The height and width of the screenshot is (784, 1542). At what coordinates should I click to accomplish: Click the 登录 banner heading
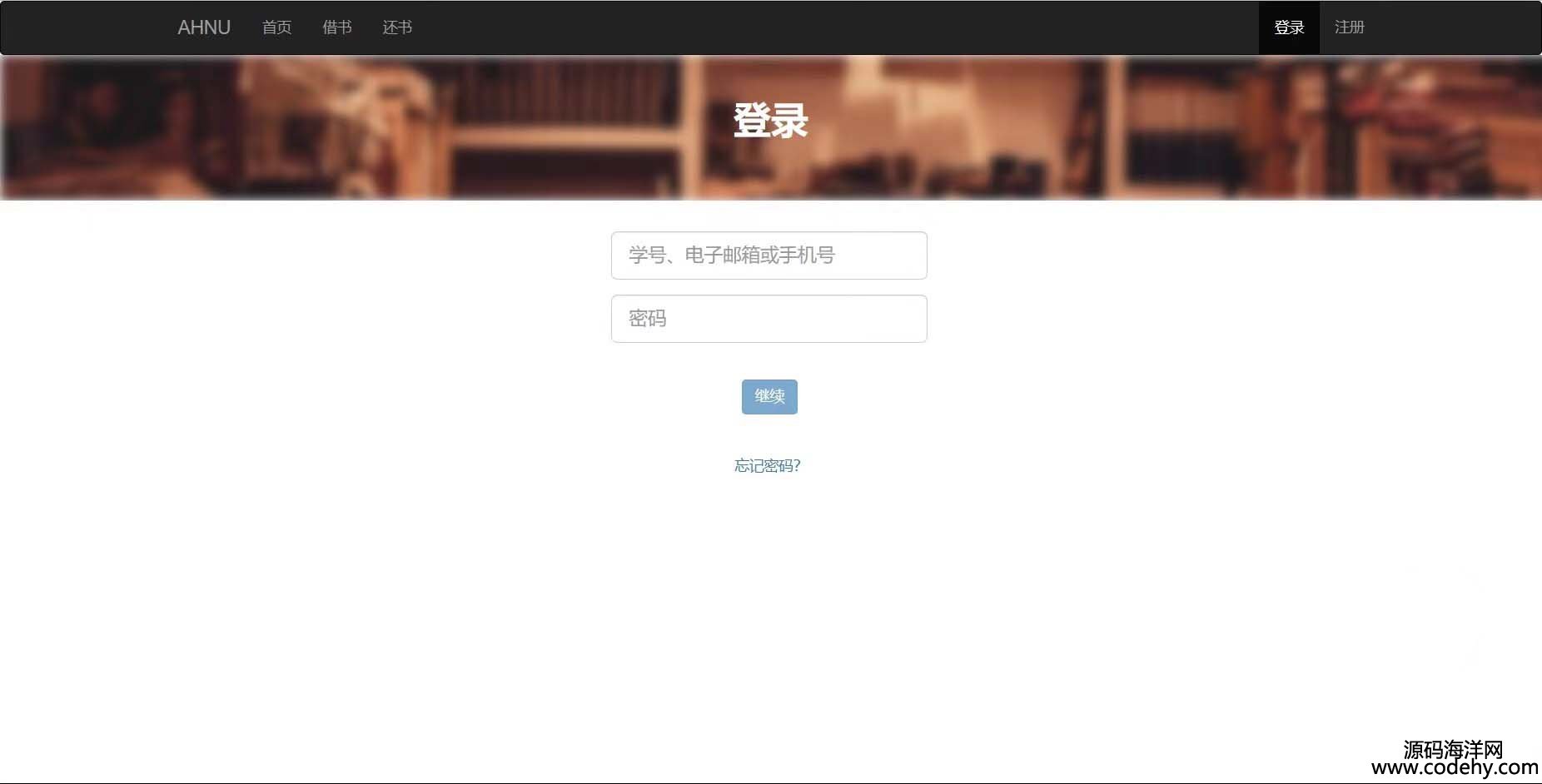pos(770,121)
